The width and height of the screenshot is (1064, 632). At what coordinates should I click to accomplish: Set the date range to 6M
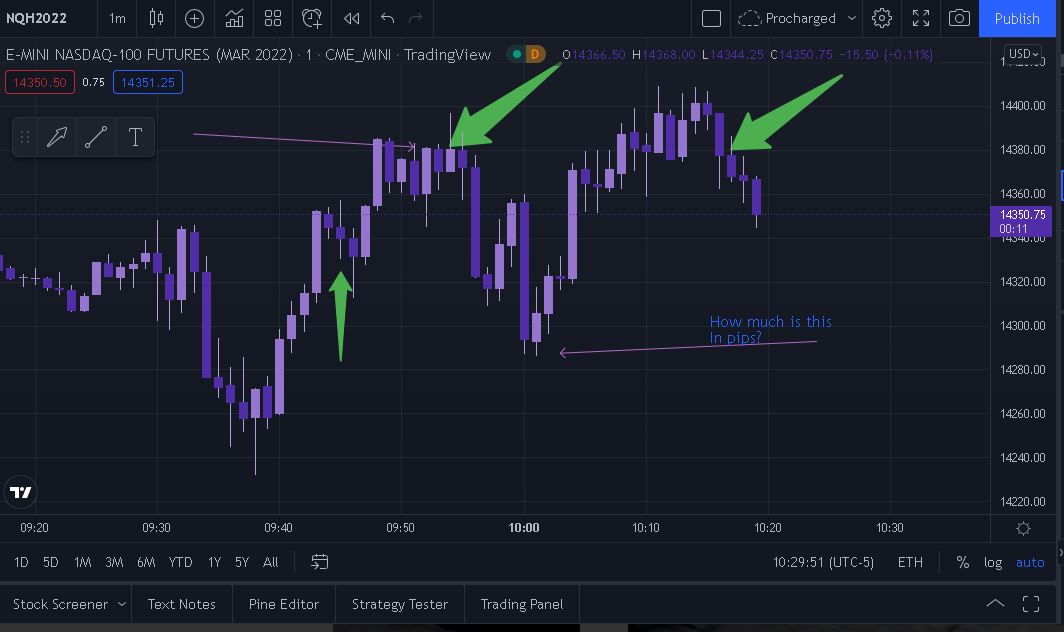pyautogui.click(x=146, y=562)
